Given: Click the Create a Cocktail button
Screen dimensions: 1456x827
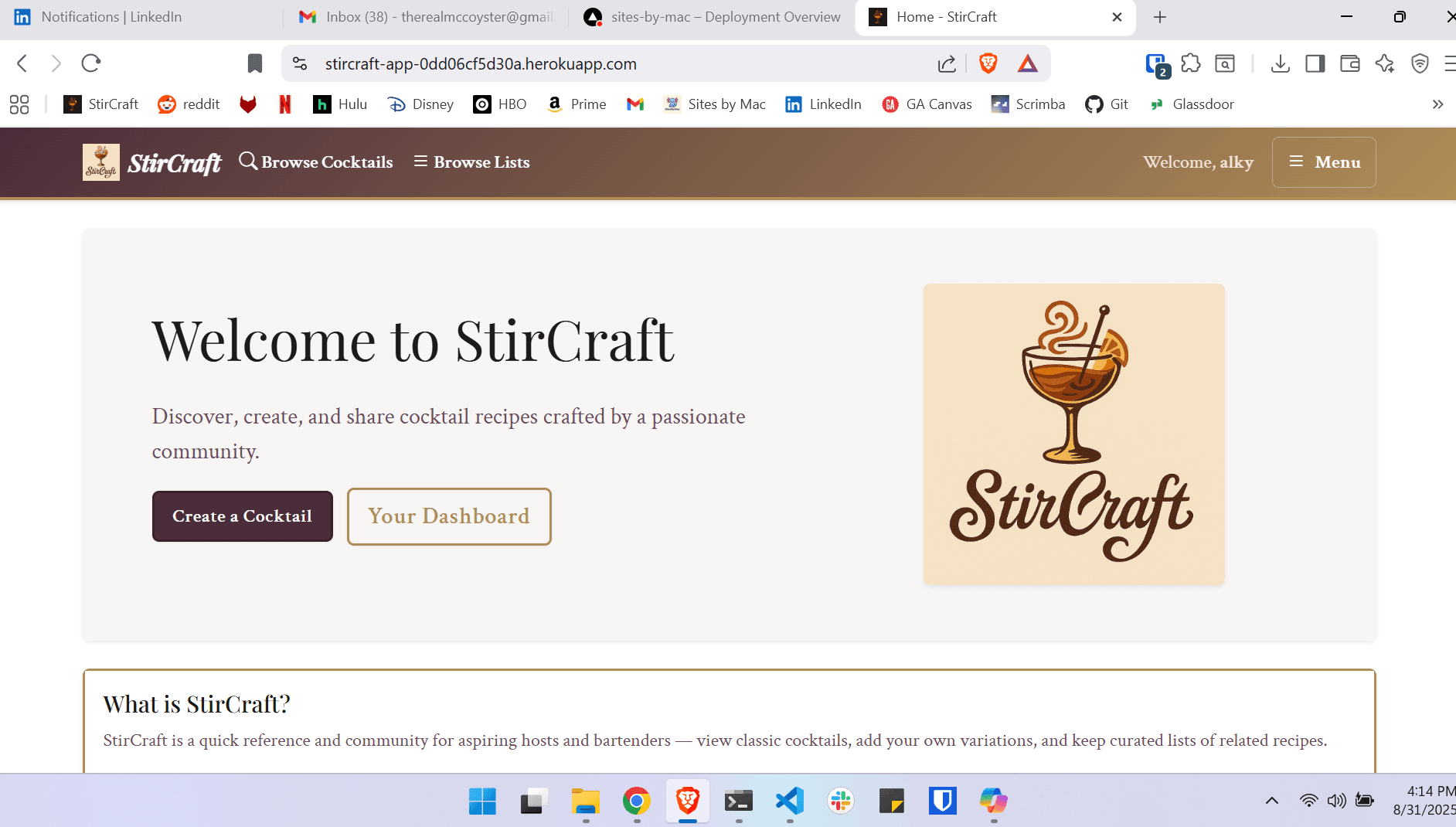Looking at the screenshot, I should (x=242, y=516).
